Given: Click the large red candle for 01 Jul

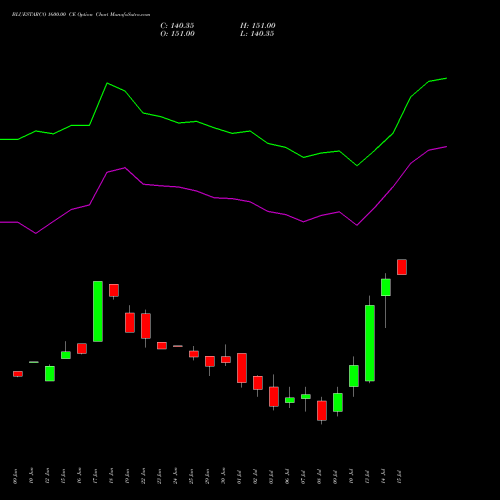Looking at the screenshot, I should pos(242,368).
